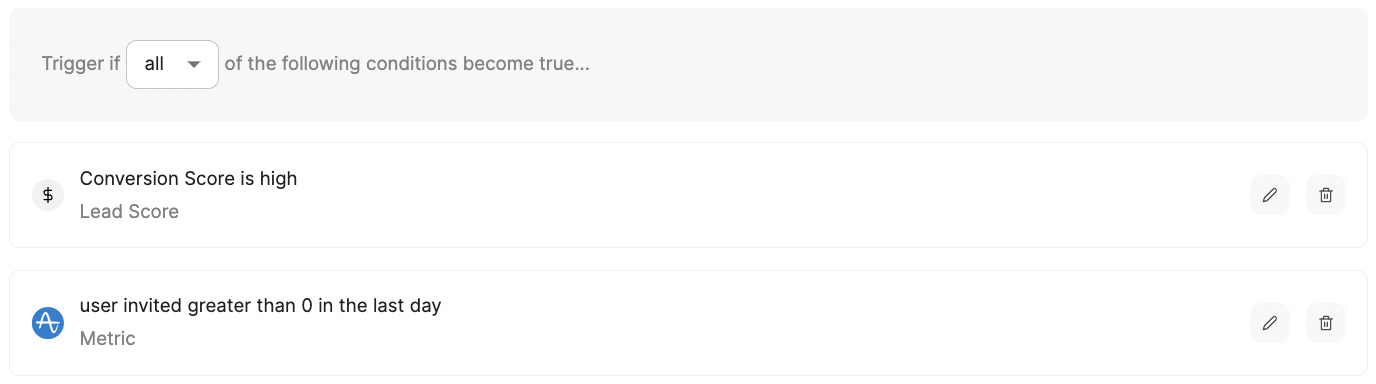Click the dollar sign Lead Score icon

tap(48, 195)
